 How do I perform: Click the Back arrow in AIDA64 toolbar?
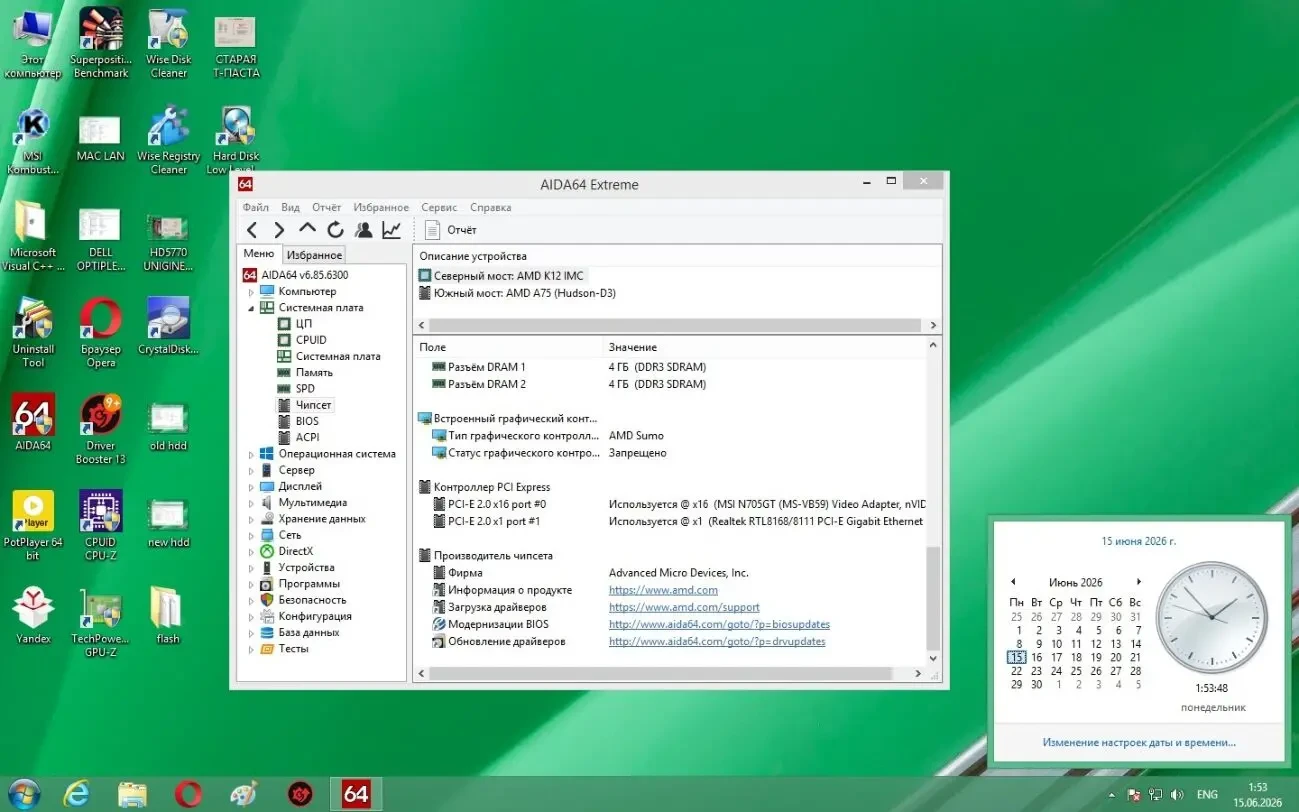point(252,230)
